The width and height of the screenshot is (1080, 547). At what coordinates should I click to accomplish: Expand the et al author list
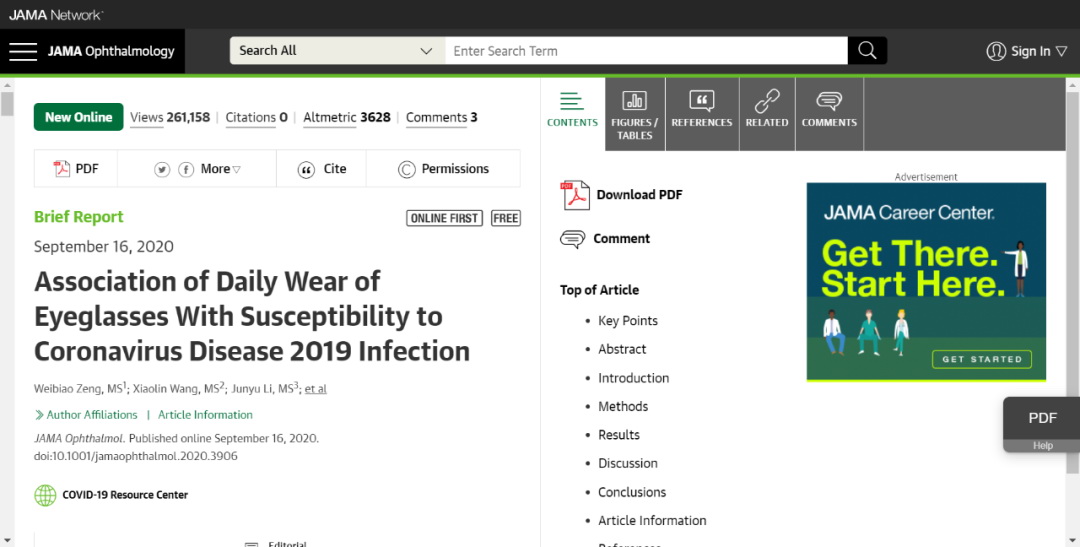(315, 389)
